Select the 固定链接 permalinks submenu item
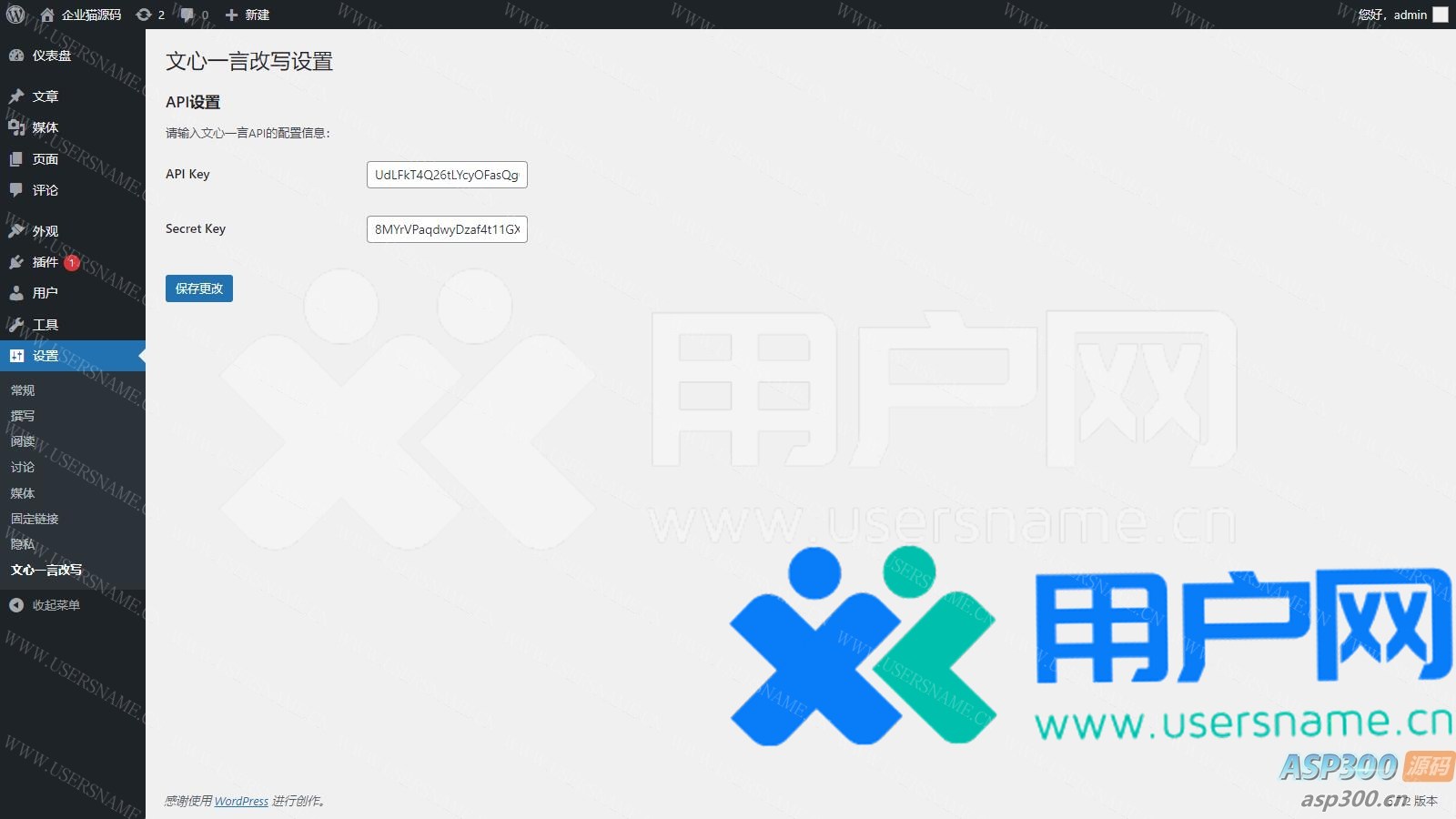 pyautogui.click(x=35, y=519)
